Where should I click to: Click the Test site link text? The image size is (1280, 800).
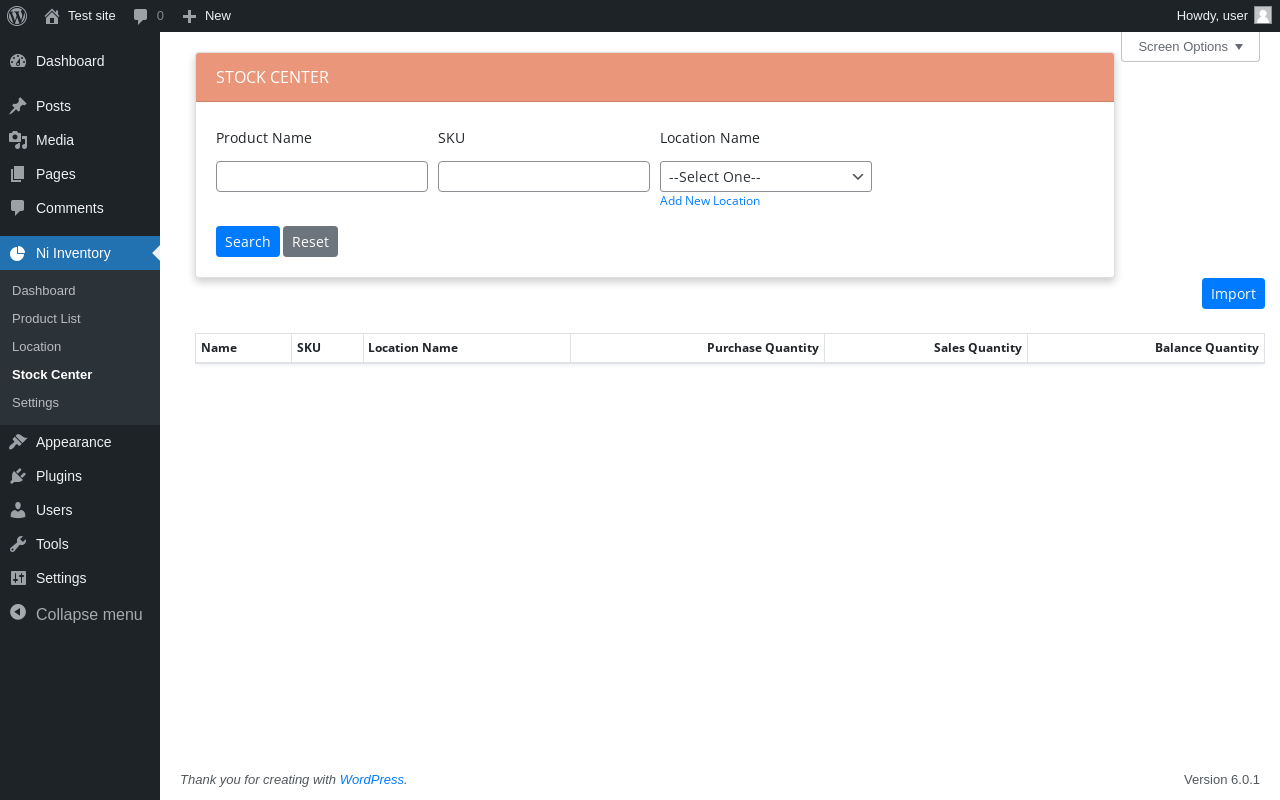92,16
